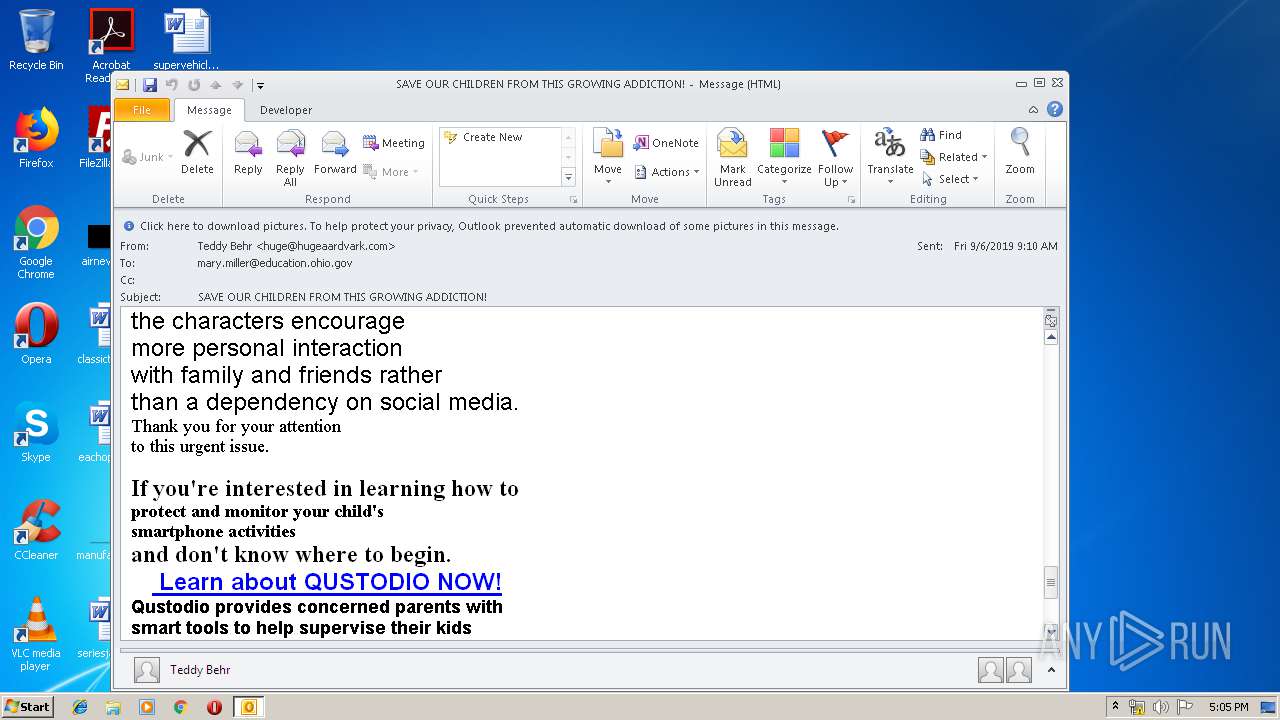
Task: Open Recycle Bin on the desktop
Action: pyautogui.click(x=36, y=40)
